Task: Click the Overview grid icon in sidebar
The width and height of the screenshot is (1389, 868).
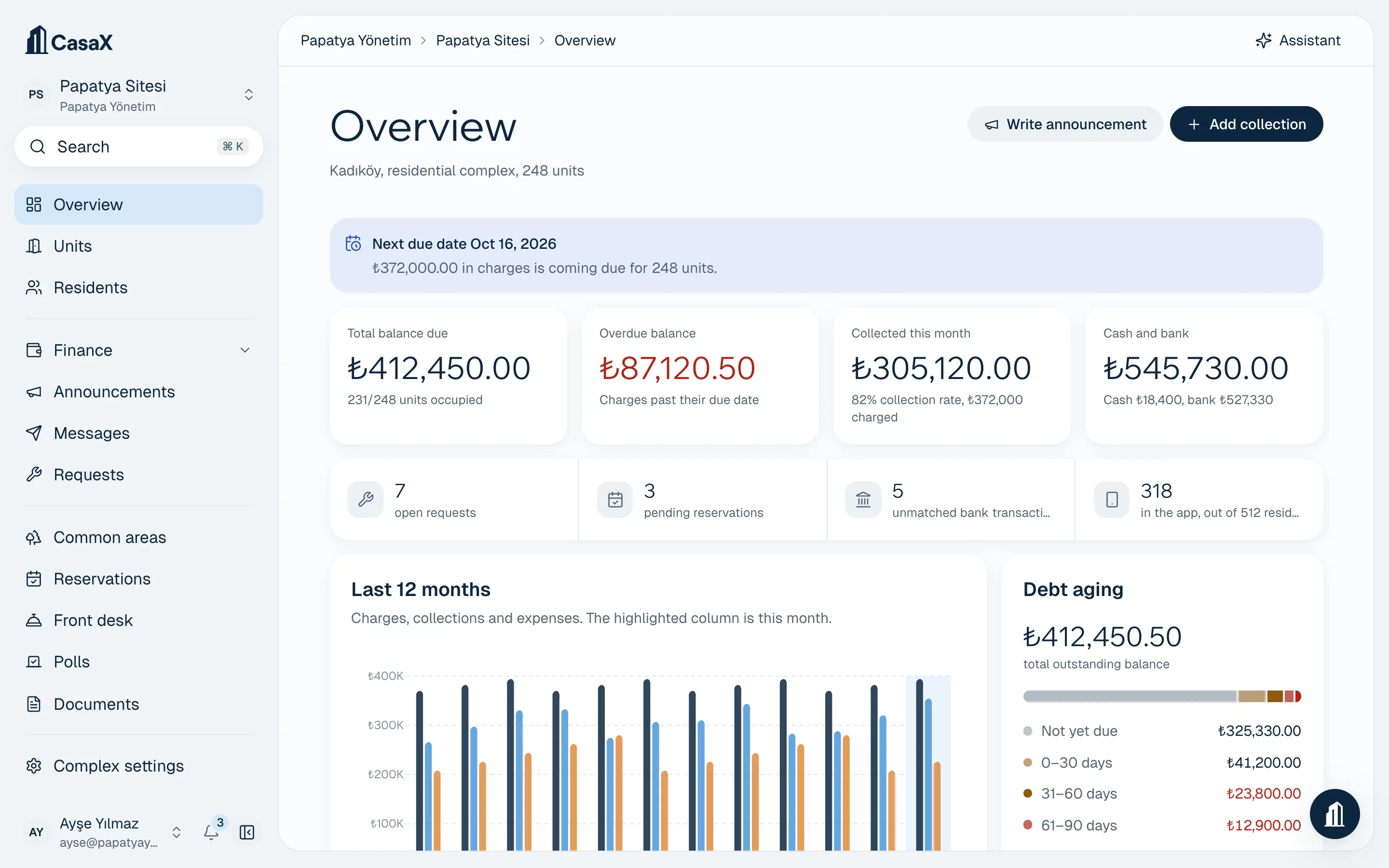Action: point(34,204)
